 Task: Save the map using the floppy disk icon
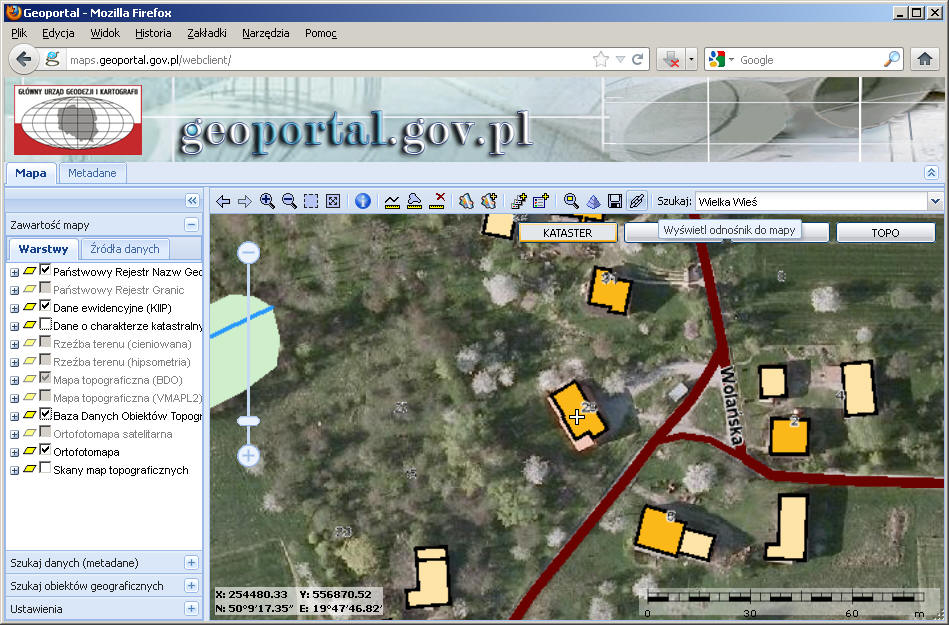point(615,201)
